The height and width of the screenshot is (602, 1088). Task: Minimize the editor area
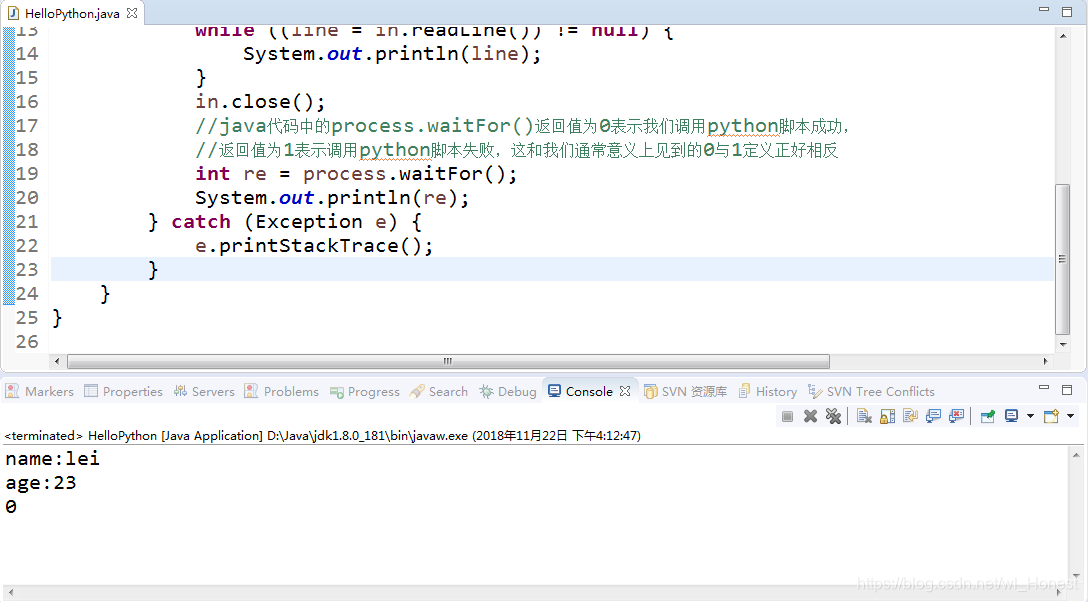click(x=1044, y=10)
